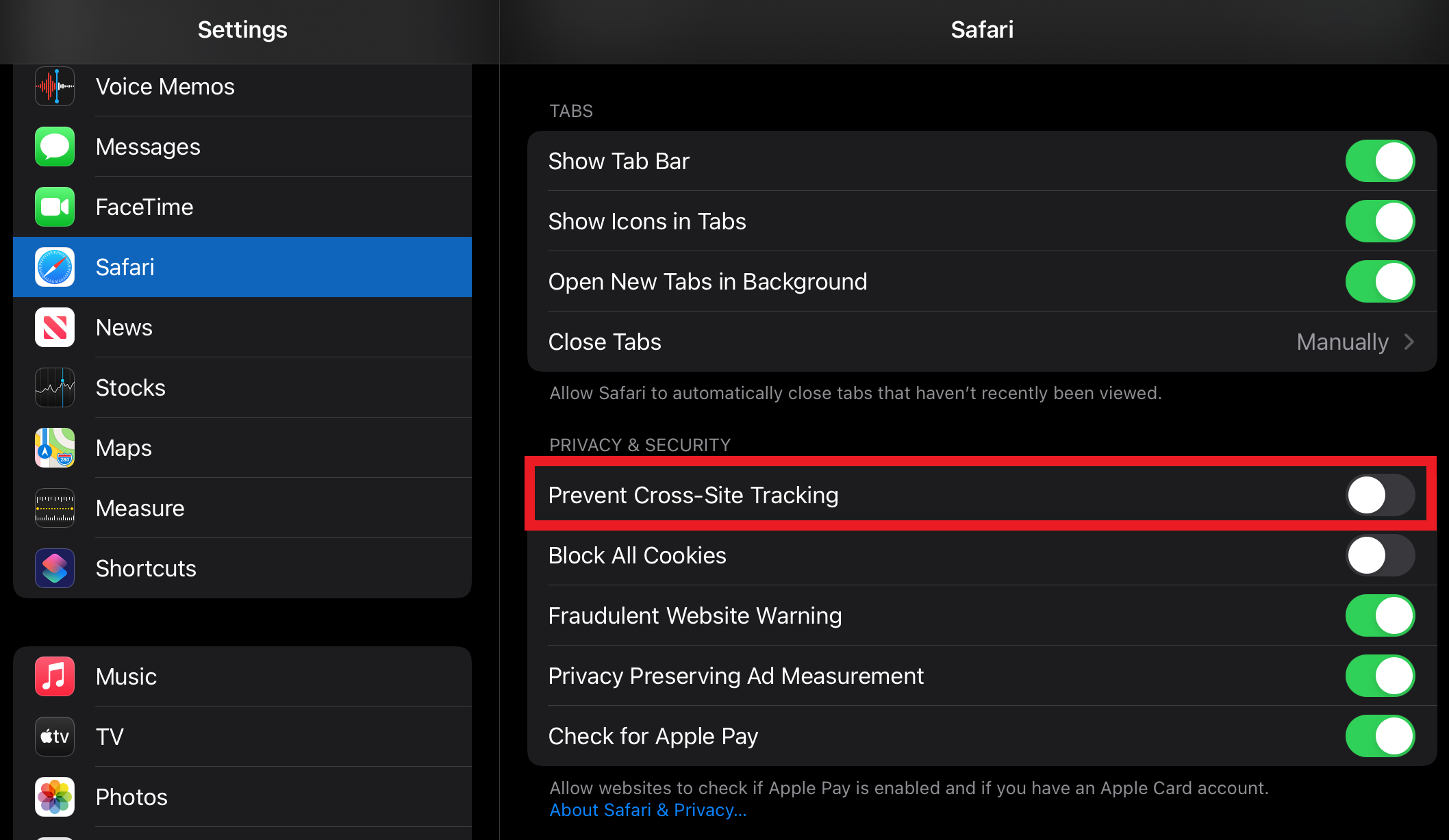Go to TV settings entry
This screenshot has height=840, width=1449.
click(x=242, y=737)
